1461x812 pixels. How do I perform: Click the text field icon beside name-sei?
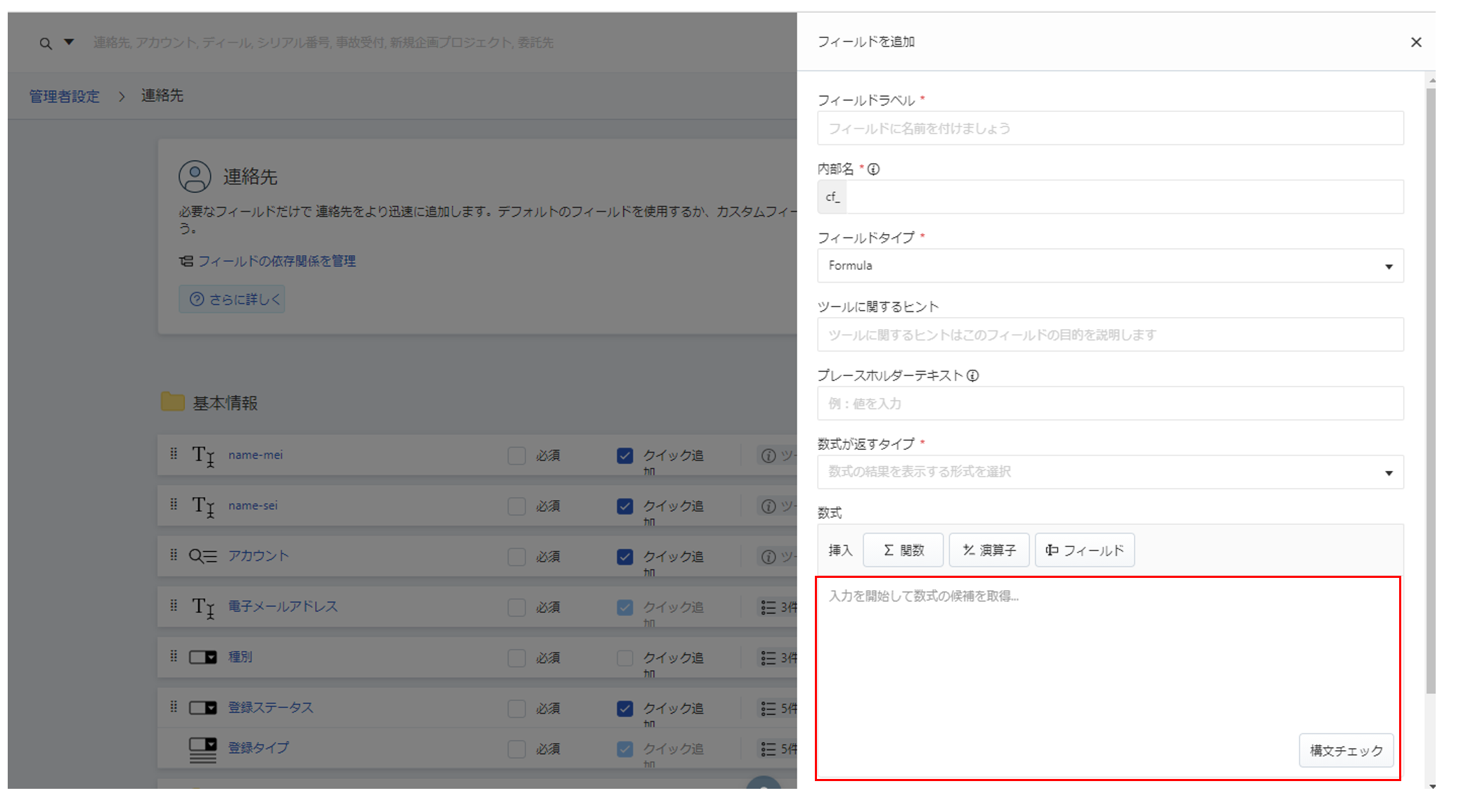[203, 506]
